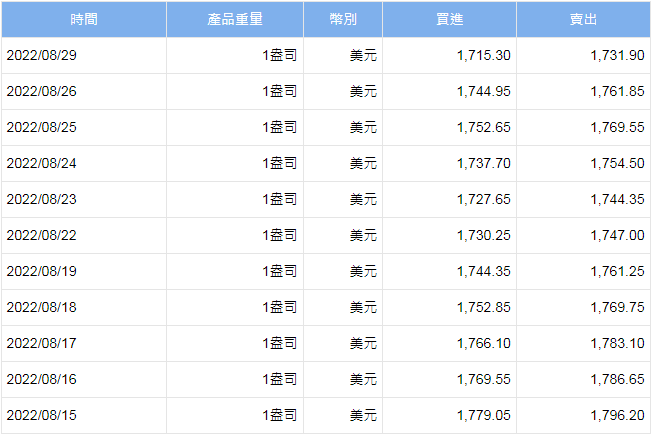Image resolution: width=654 pixels, height=438 pixels.
Task: Click the 時間 column header
Action: click(84, 20)
